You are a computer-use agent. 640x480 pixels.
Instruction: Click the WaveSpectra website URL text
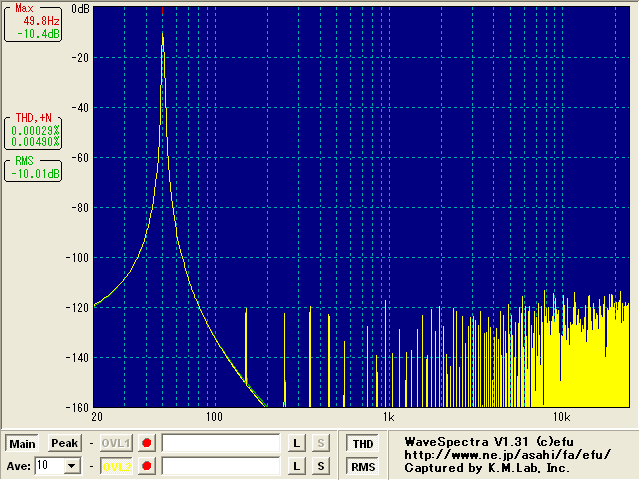pyautogui.click(x=507, y=455)
